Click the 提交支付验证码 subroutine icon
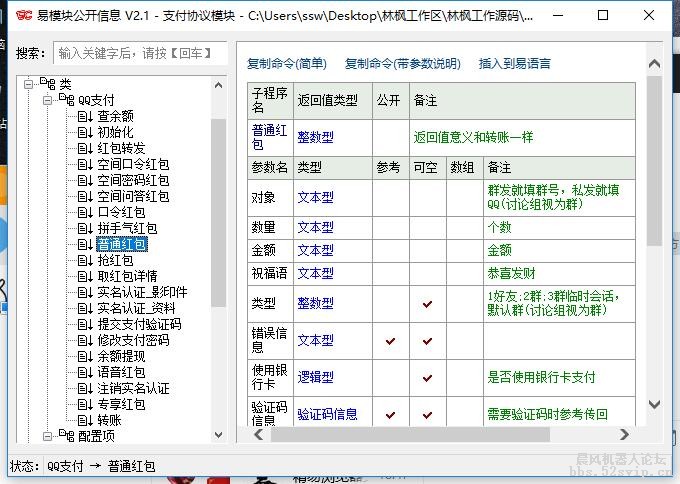 [x=85, y=324]
